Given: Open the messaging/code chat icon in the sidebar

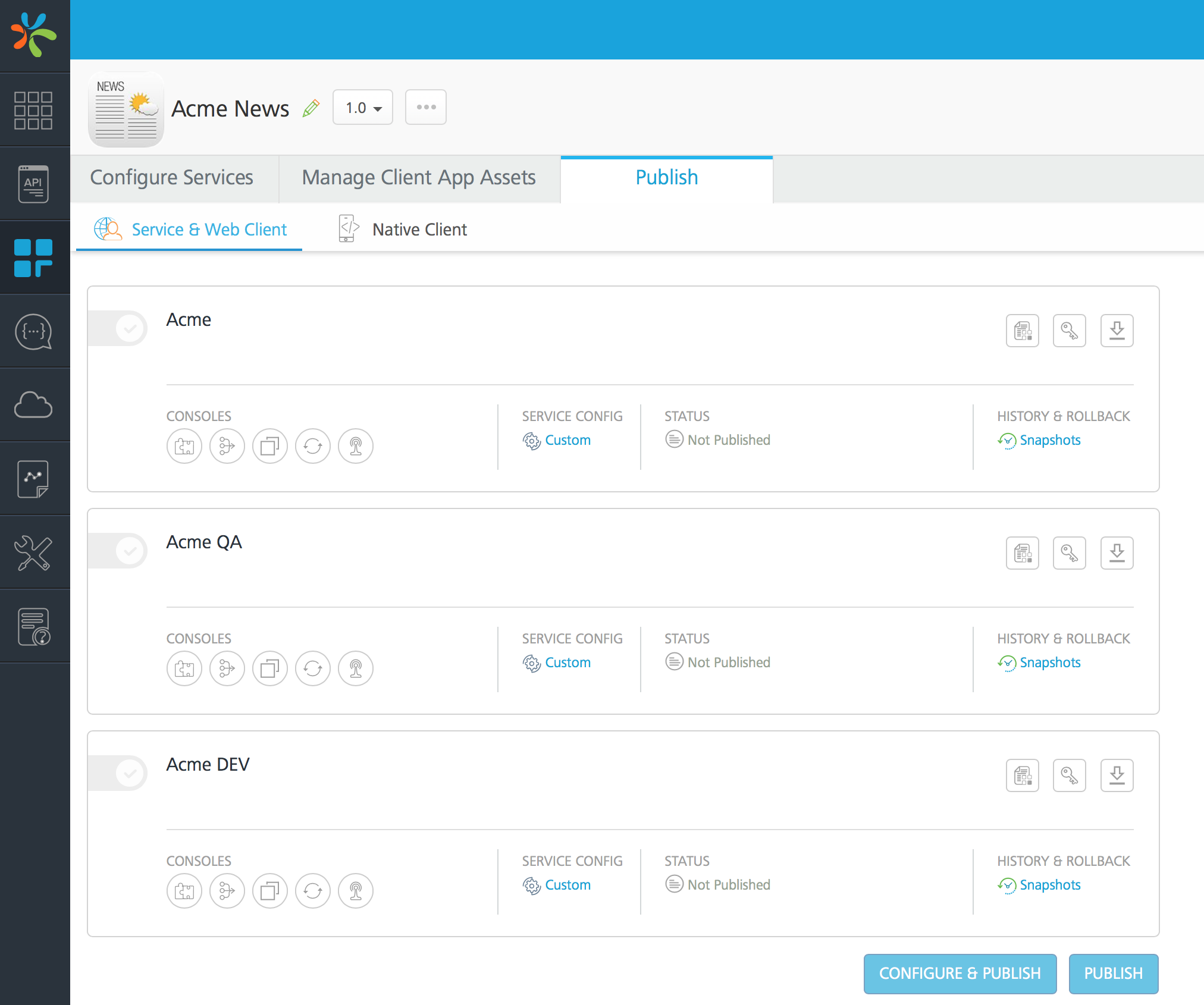Looking at the screenshot, I should (34, 332).
